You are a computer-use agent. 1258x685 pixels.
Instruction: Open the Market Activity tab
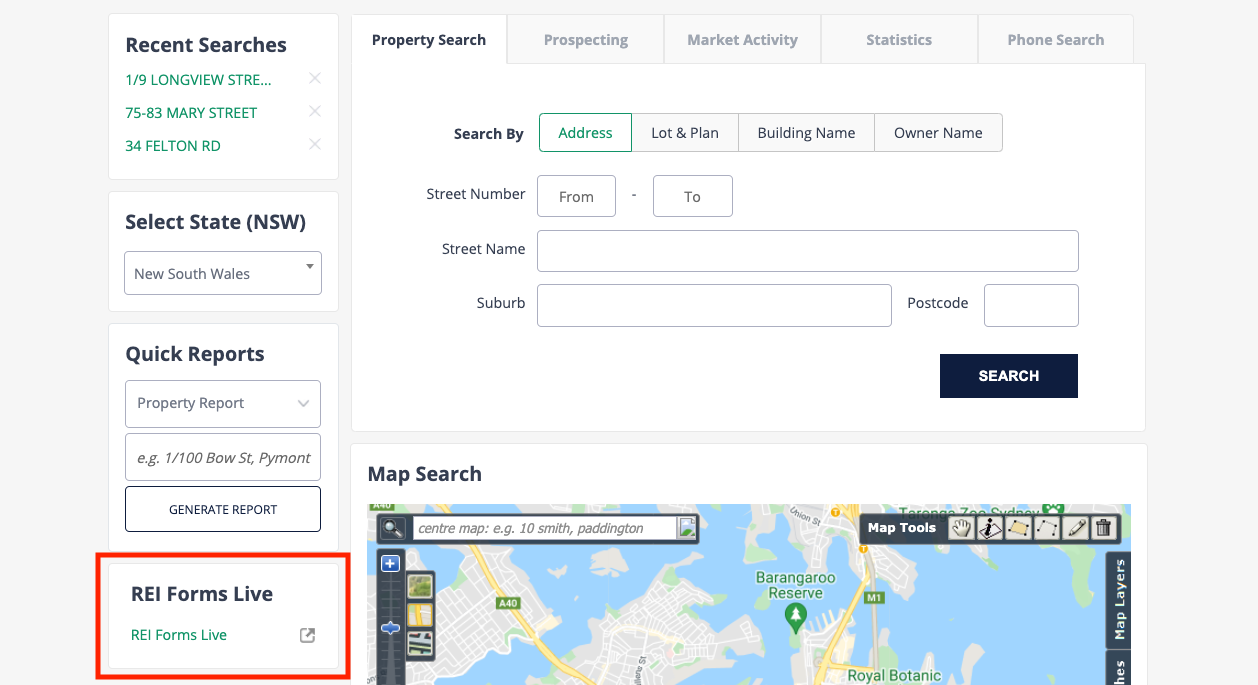[x=742, y=39]
